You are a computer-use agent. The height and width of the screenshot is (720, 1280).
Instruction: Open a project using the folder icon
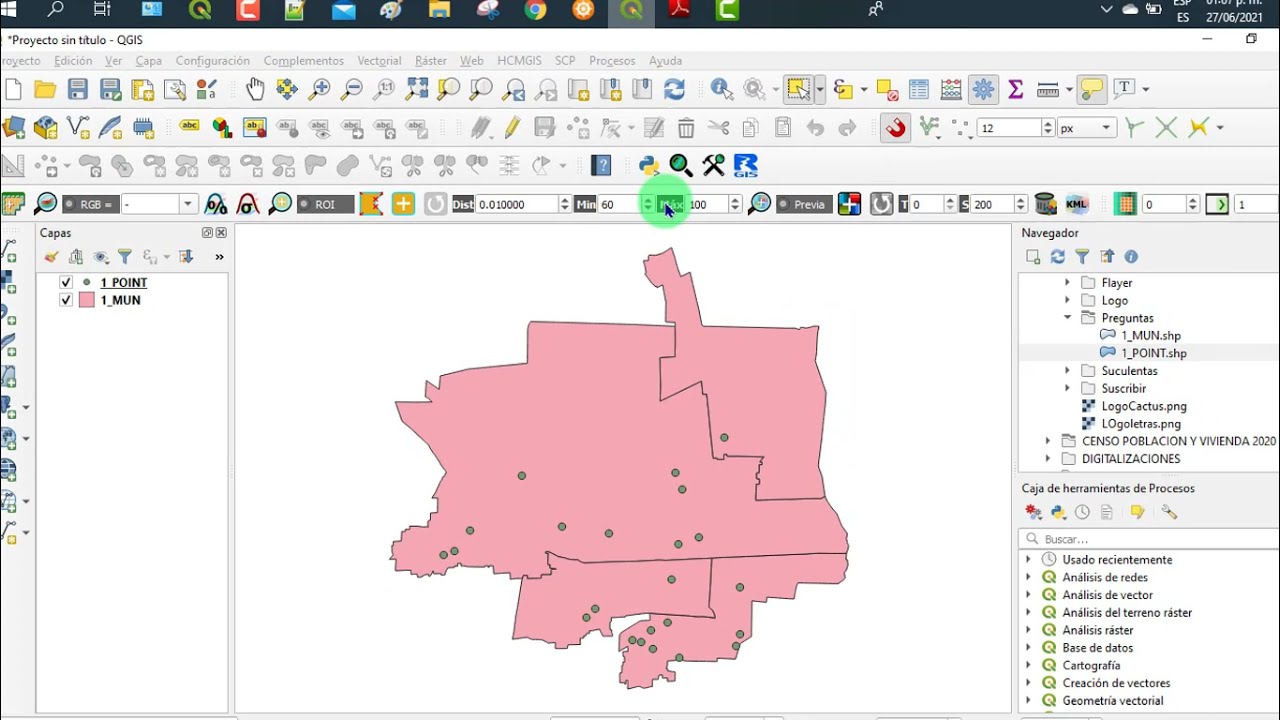coord(45,89)
